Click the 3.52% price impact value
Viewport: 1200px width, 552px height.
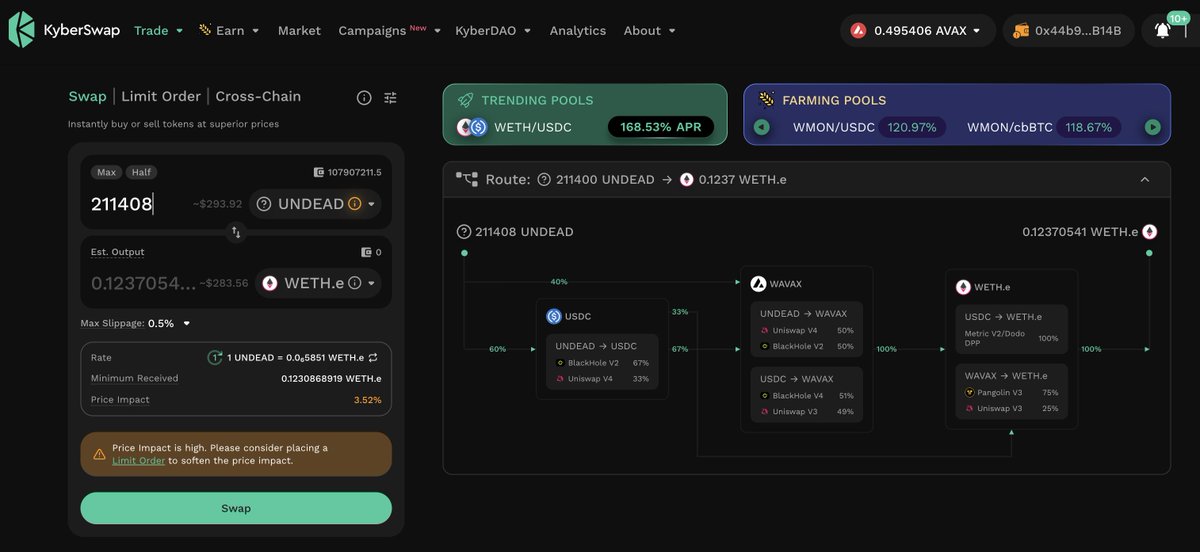click(367, 400)
